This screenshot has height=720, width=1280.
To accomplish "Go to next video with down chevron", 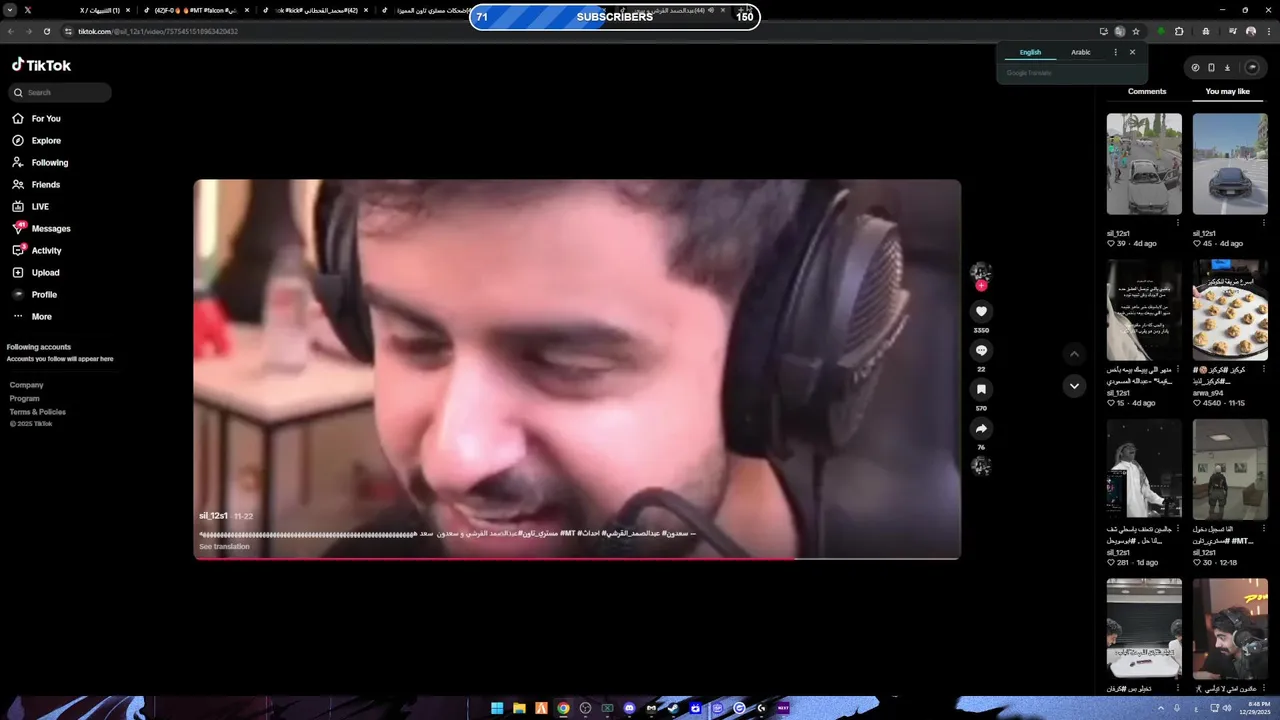I will coord(1074,386).
